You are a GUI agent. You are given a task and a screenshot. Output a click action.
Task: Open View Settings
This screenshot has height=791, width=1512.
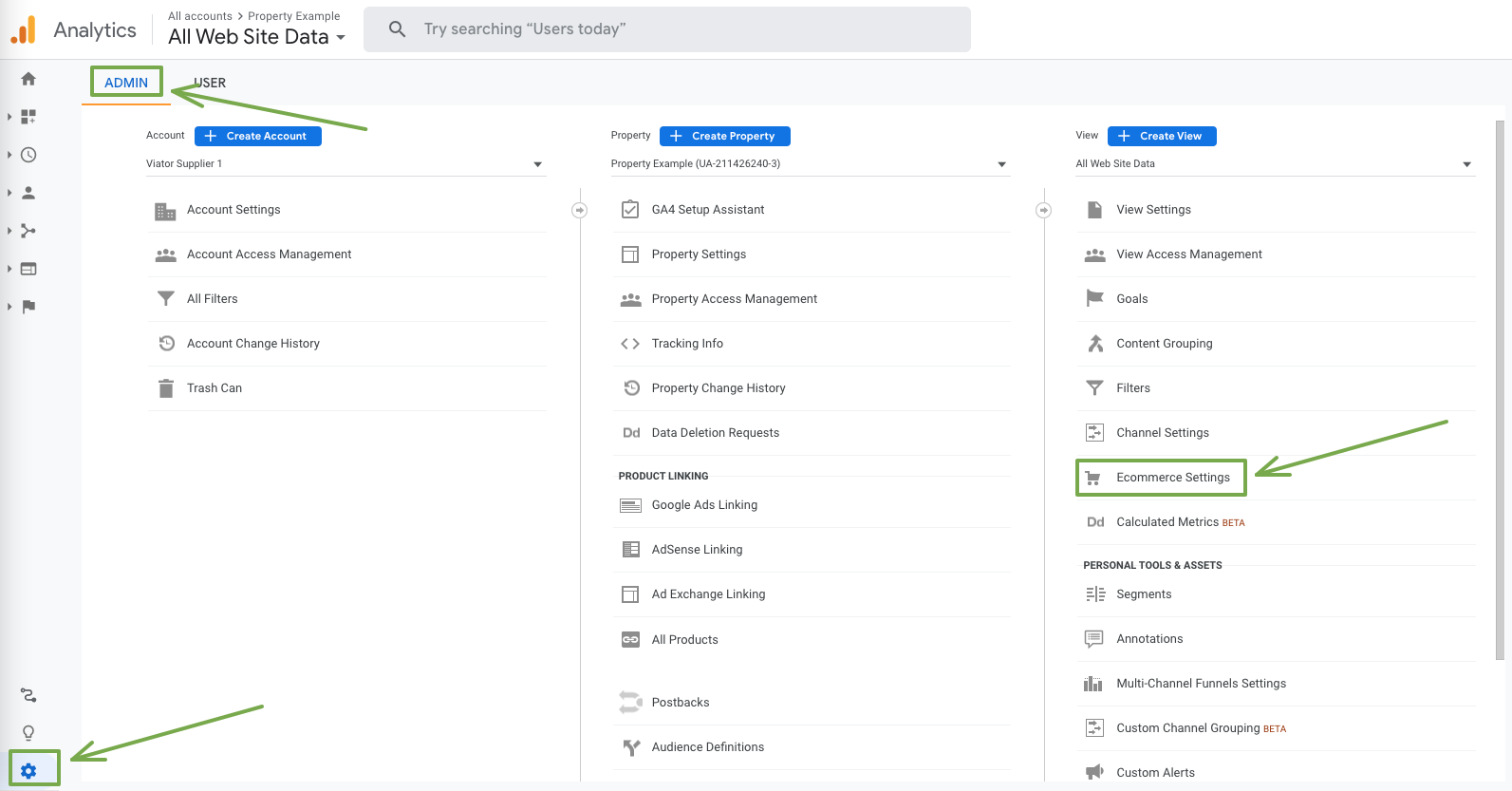pos(1153,210)
